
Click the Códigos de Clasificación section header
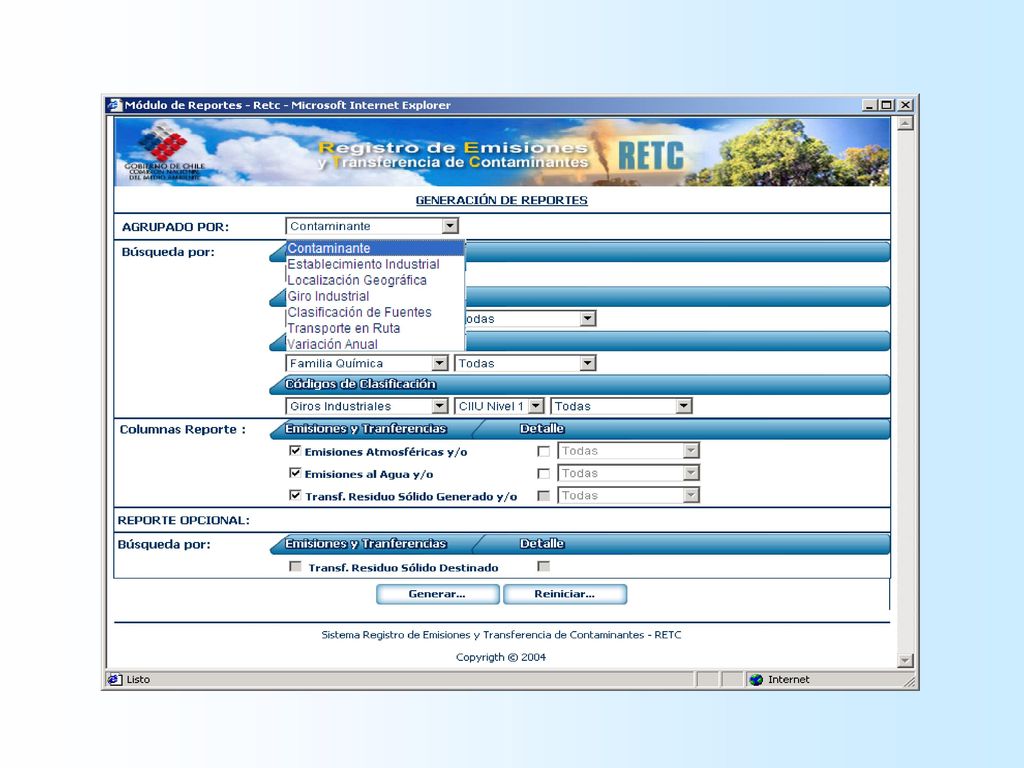coord(360,384)
